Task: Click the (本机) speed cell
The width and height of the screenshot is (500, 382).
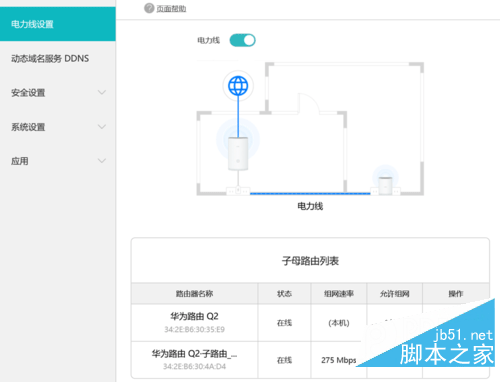Action: [x=339, y=323]
